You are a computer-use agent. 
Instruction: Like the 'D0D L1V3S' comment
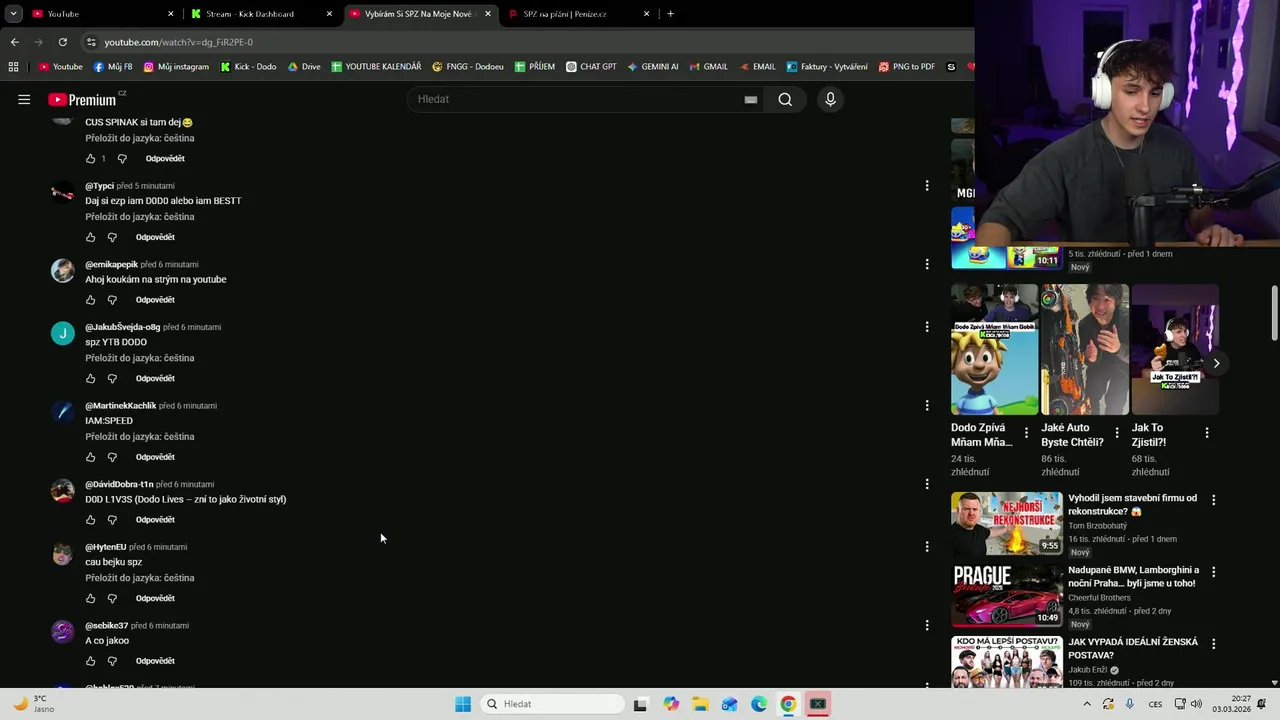[91, 520]
